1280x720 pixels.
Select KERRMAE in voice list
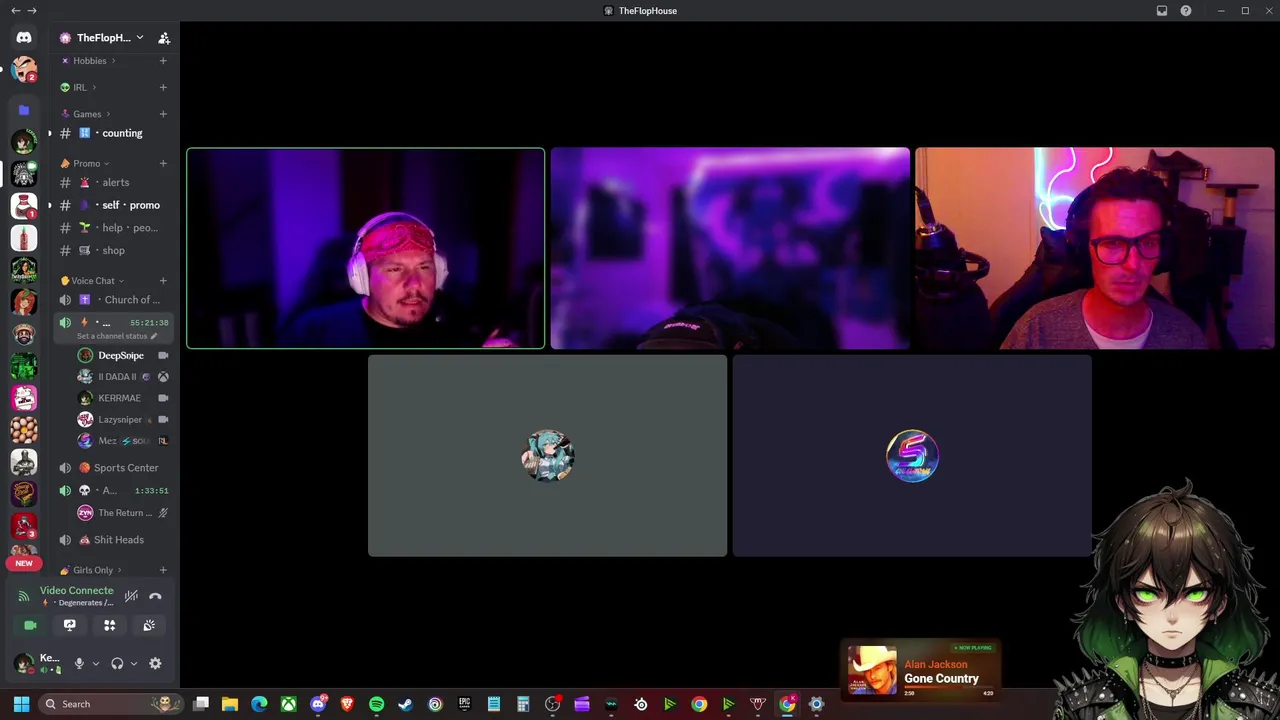point(121,398)
